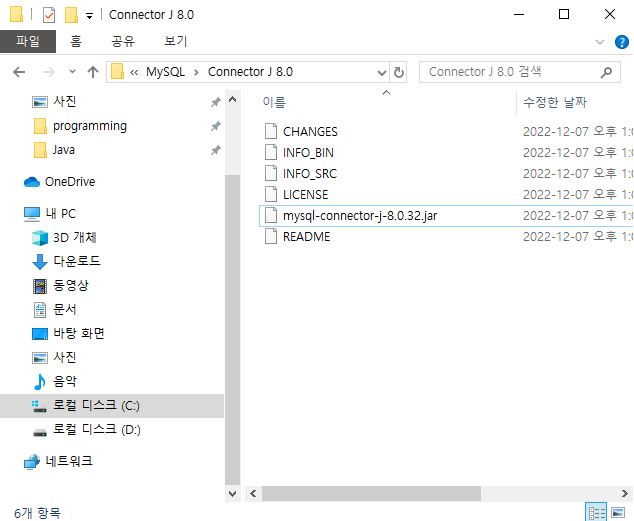Open the recent locations dropdown arrow
The height and width of the screenshot is (521, 634).
[72, 72]
